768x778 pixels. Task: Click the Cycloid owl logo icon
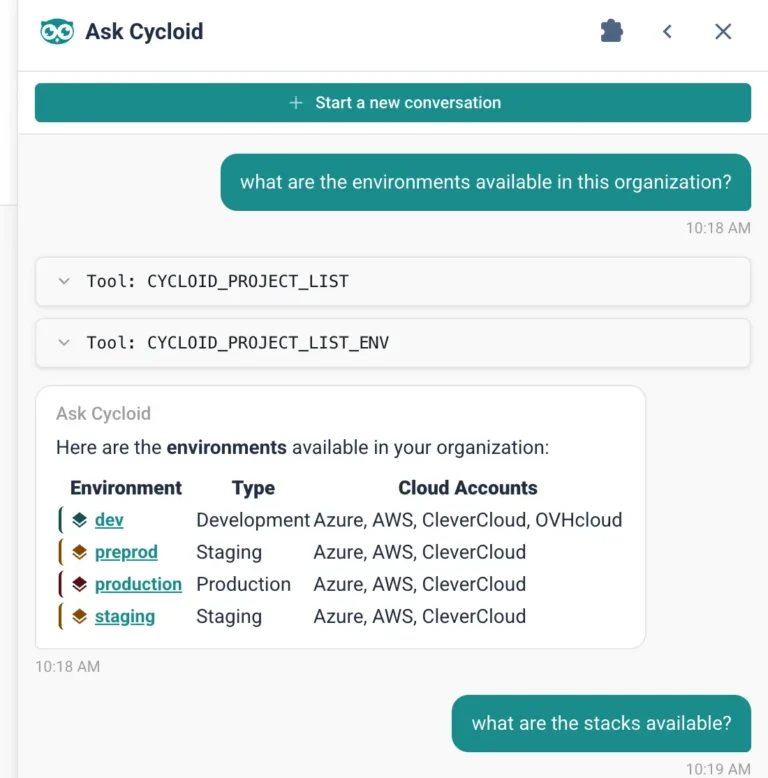coord(57,32)
